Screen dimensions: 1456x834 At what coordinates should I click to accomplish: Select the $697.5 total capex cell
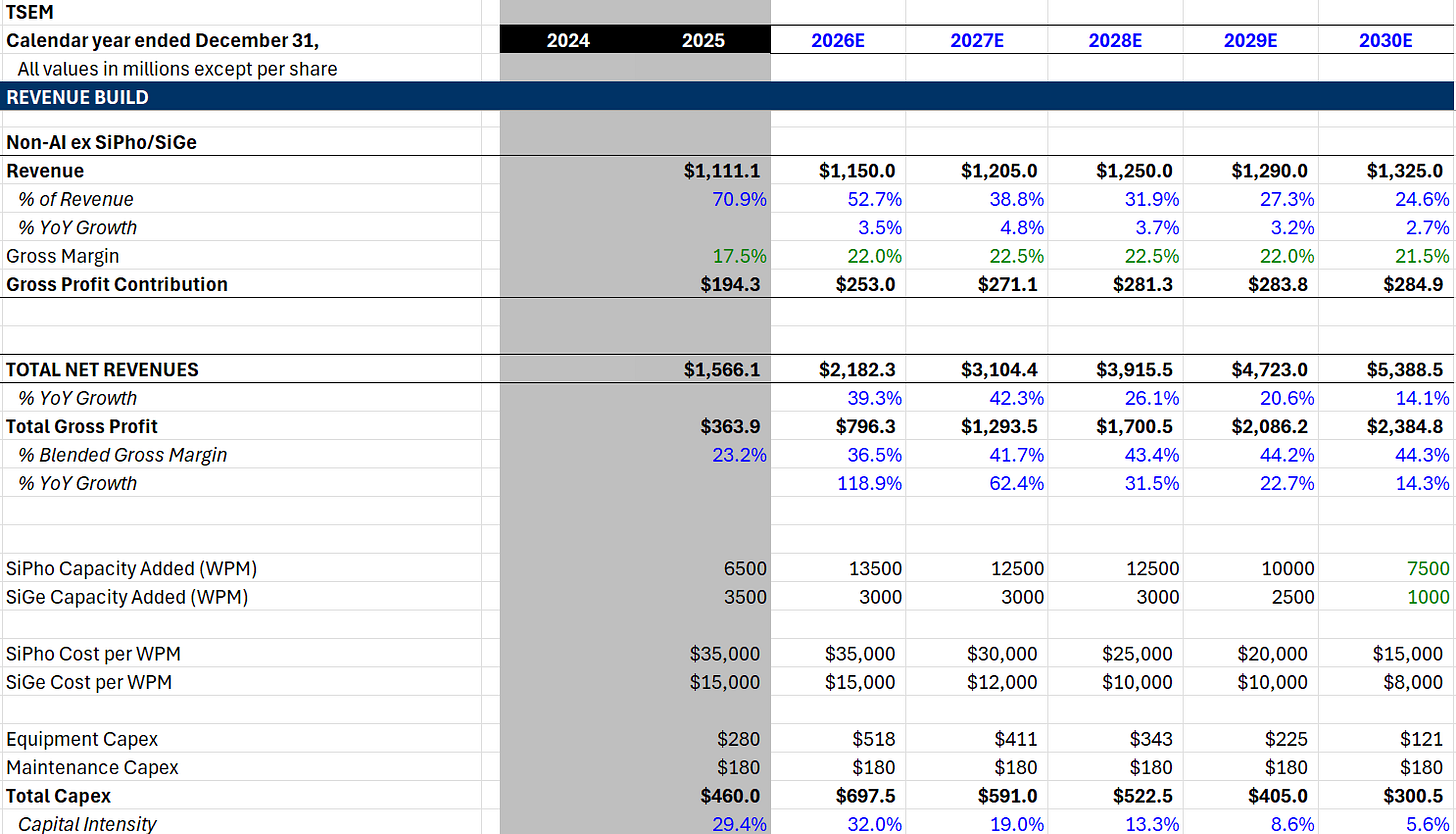click(866, 796)
